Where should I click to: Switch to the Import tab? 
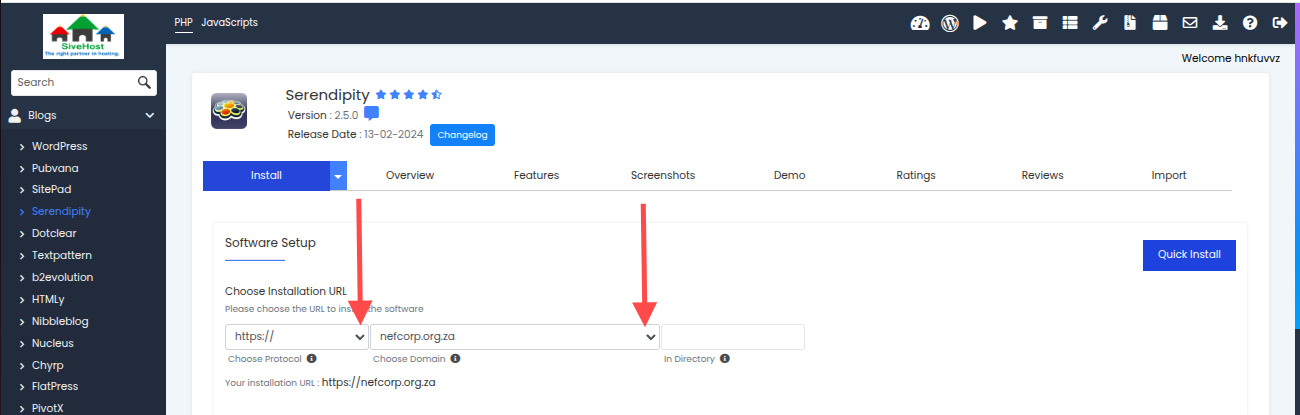coord(1169,175)
